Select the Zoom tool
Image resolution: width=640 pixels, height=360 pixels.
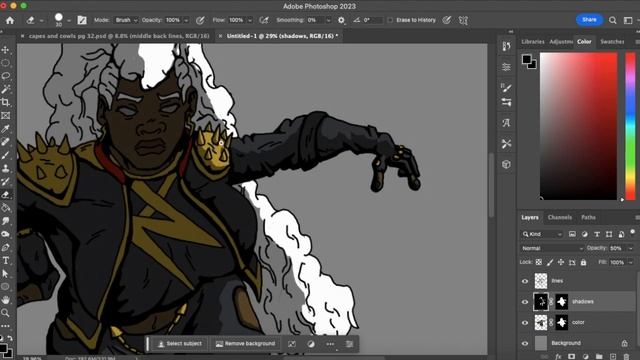tap(6, 313)
